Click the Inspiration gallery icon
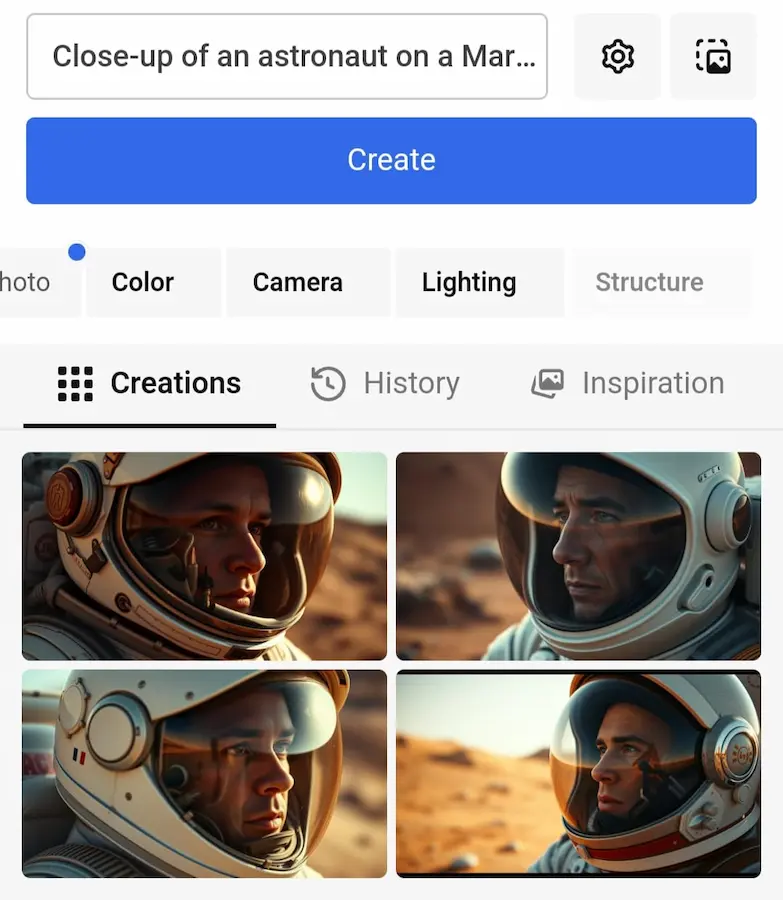 click(547, 383)
